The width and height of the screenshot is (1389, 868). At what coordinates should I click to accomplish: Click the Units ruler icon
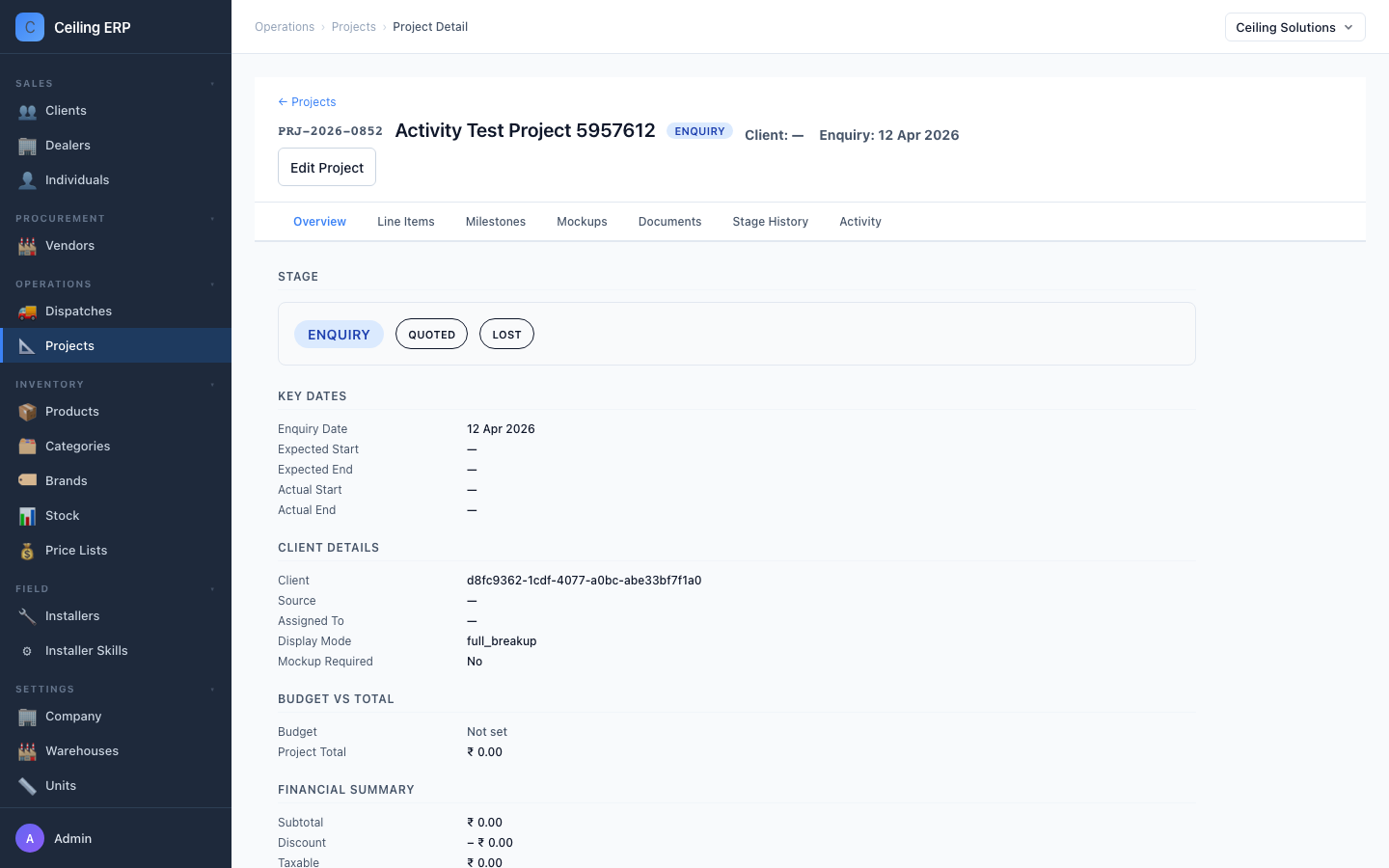[x=27, y=786]
